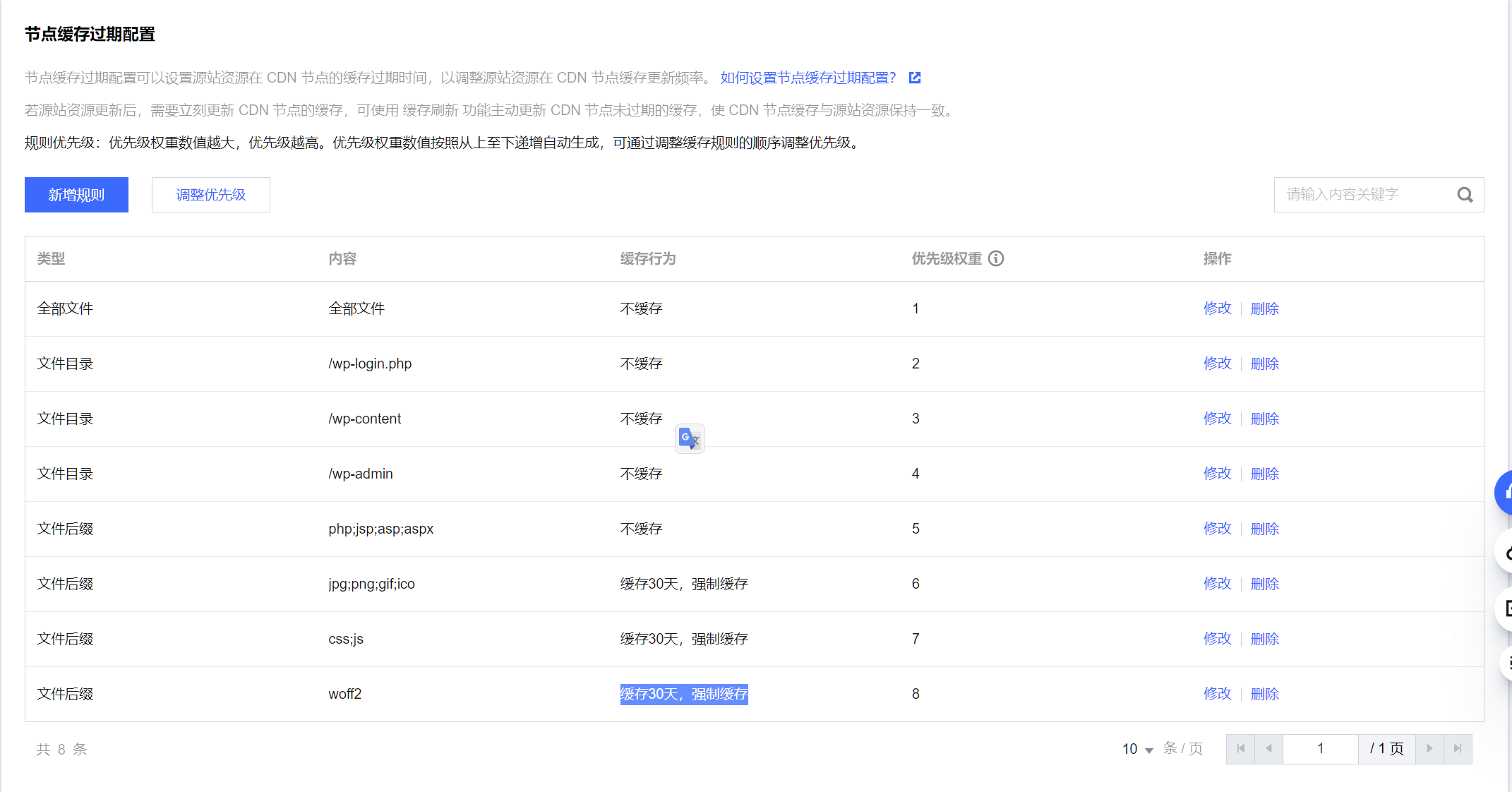Click the 调整优先级 button
Viewport: 1512px width, 792px height.
pos(210,195)
